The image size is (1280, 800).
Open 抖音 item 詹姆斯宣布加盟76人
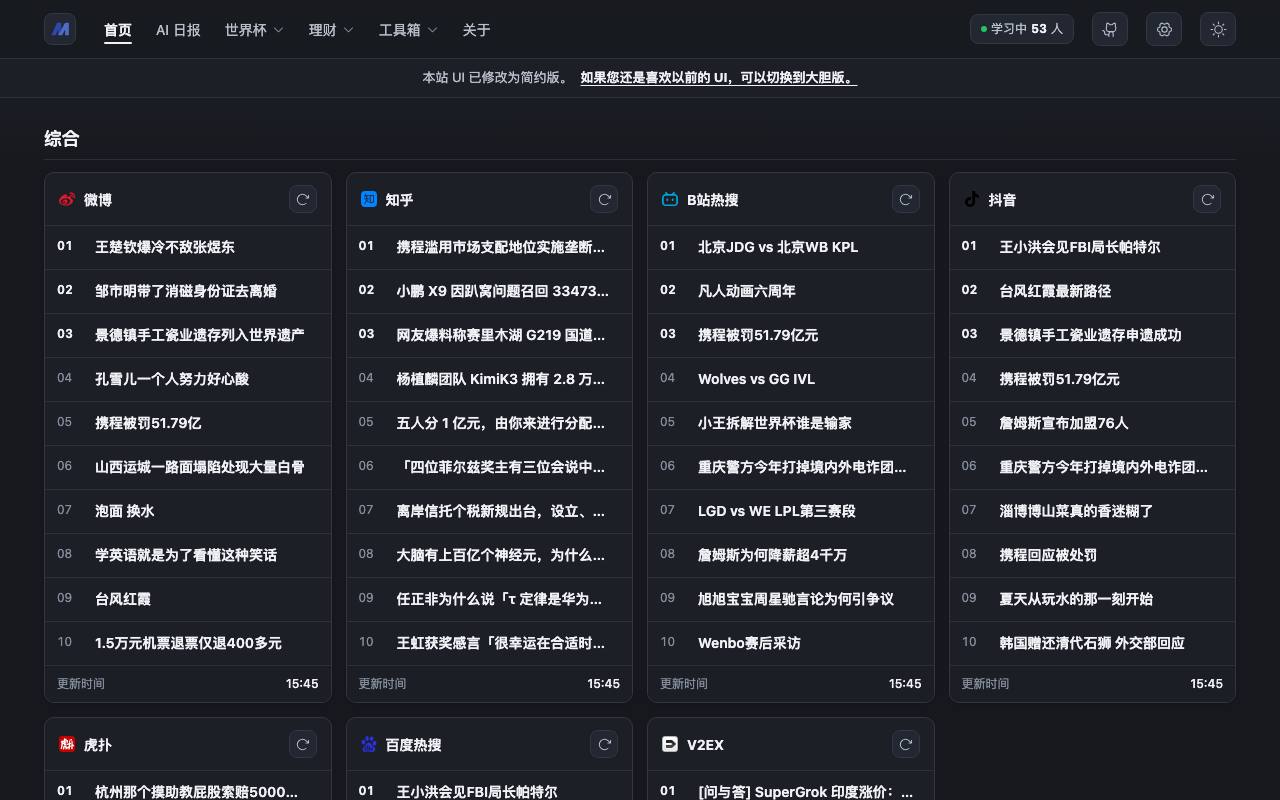coord(1092,423)
